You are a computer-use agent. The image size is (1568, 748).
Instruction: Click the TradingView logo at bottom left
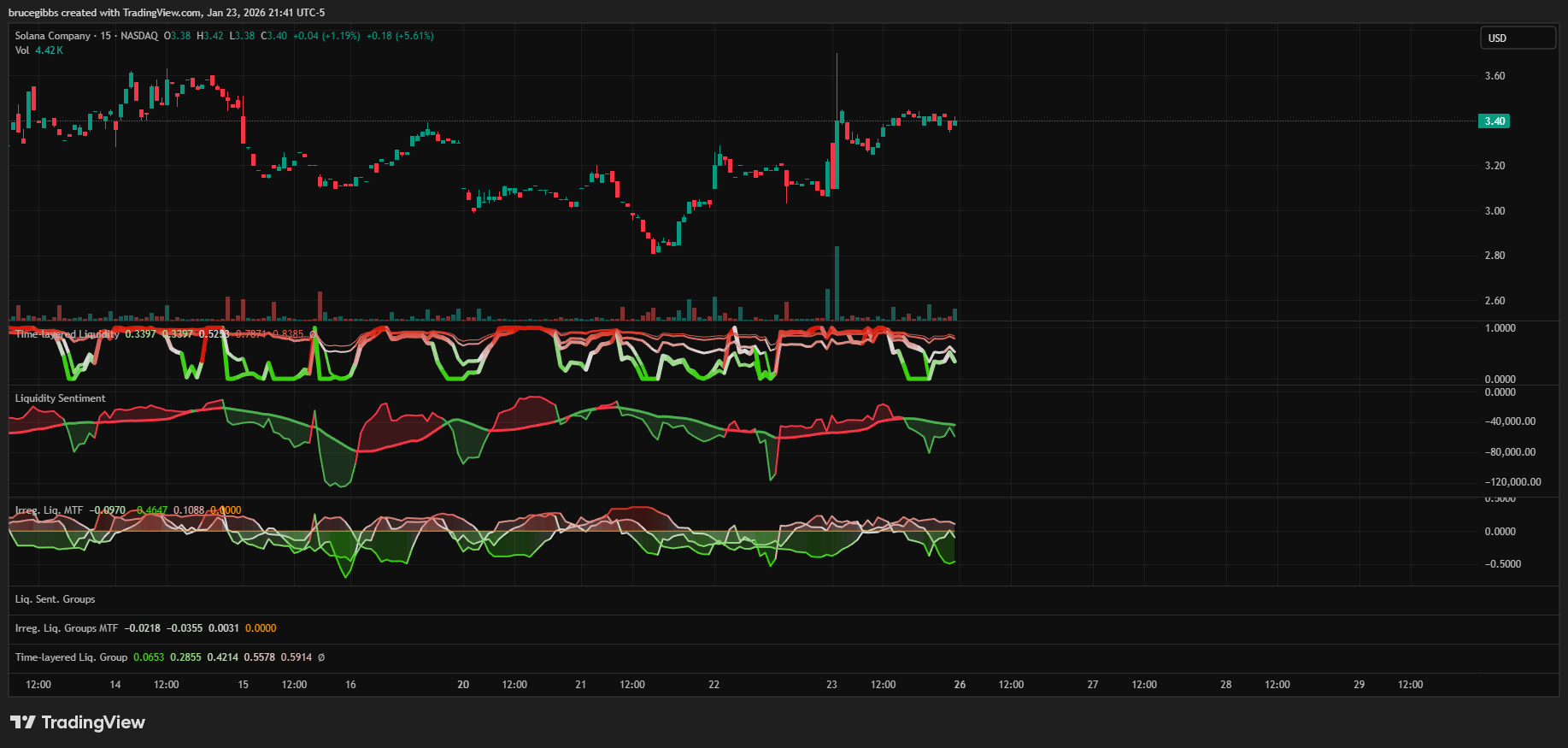pos(78,722)
